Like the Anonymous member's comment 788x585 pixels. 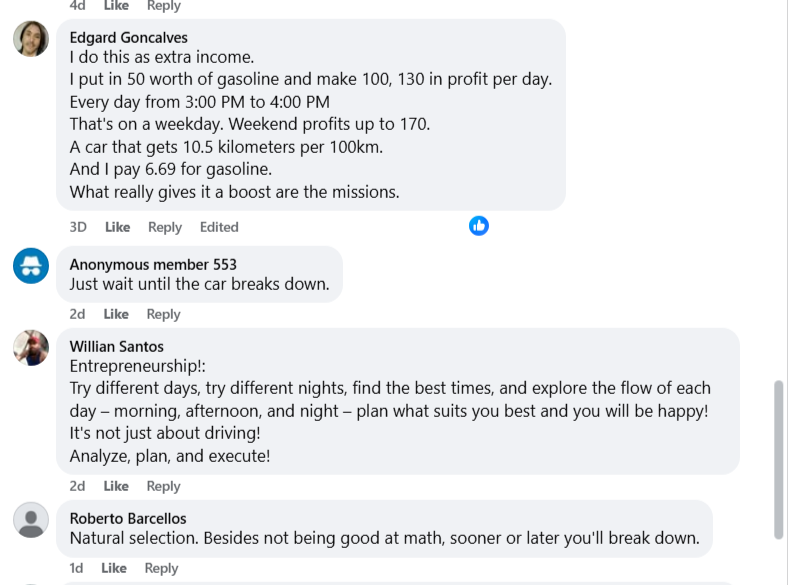[116, 314]
